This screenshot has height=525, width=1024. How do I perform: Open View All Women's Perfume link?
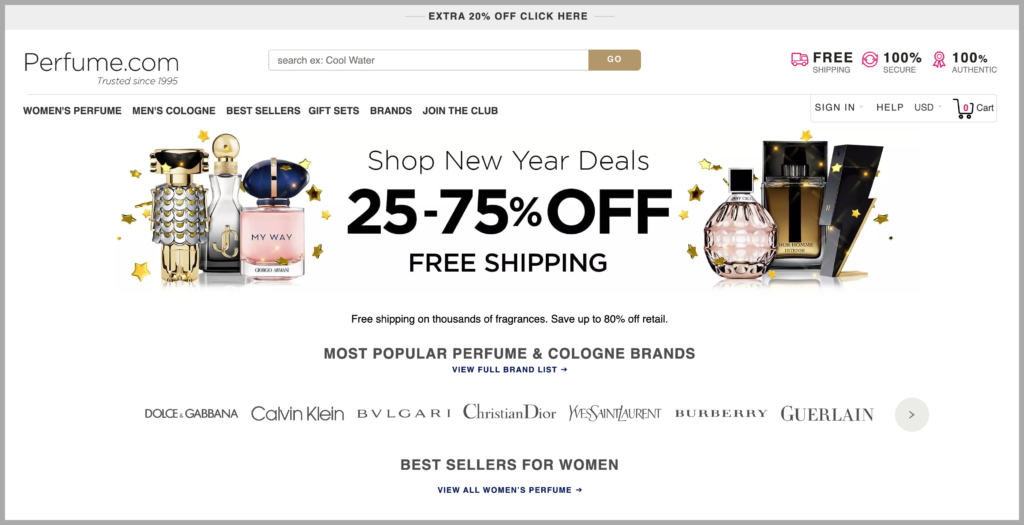510,490
